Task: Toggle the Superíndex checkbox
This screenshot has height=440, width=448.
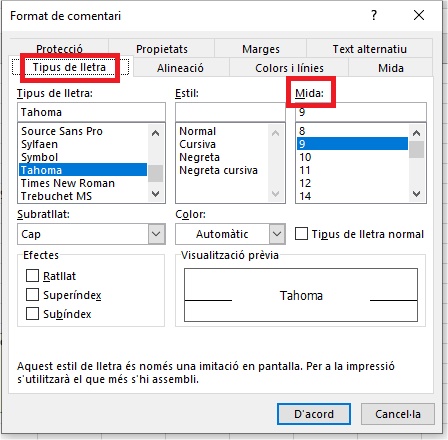Action: pyautogui.click(x=32, y=295)
